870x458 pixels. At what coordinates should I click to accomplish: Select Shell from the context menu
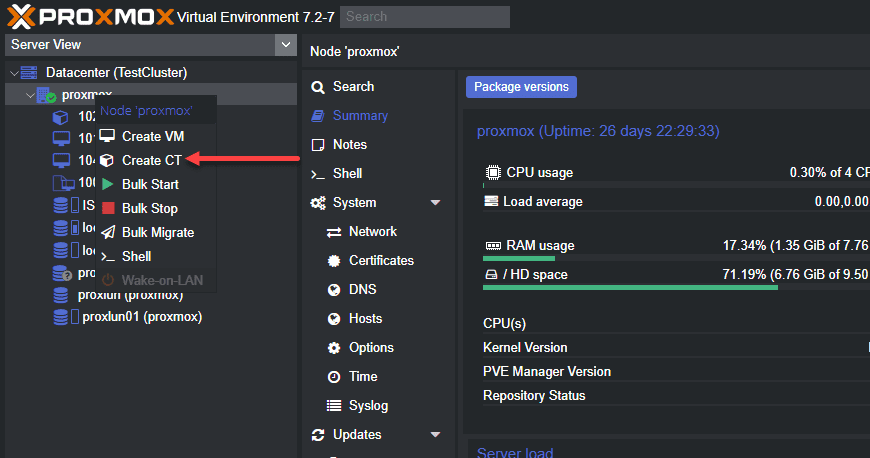pyautogui.click(x=136, y=256)
